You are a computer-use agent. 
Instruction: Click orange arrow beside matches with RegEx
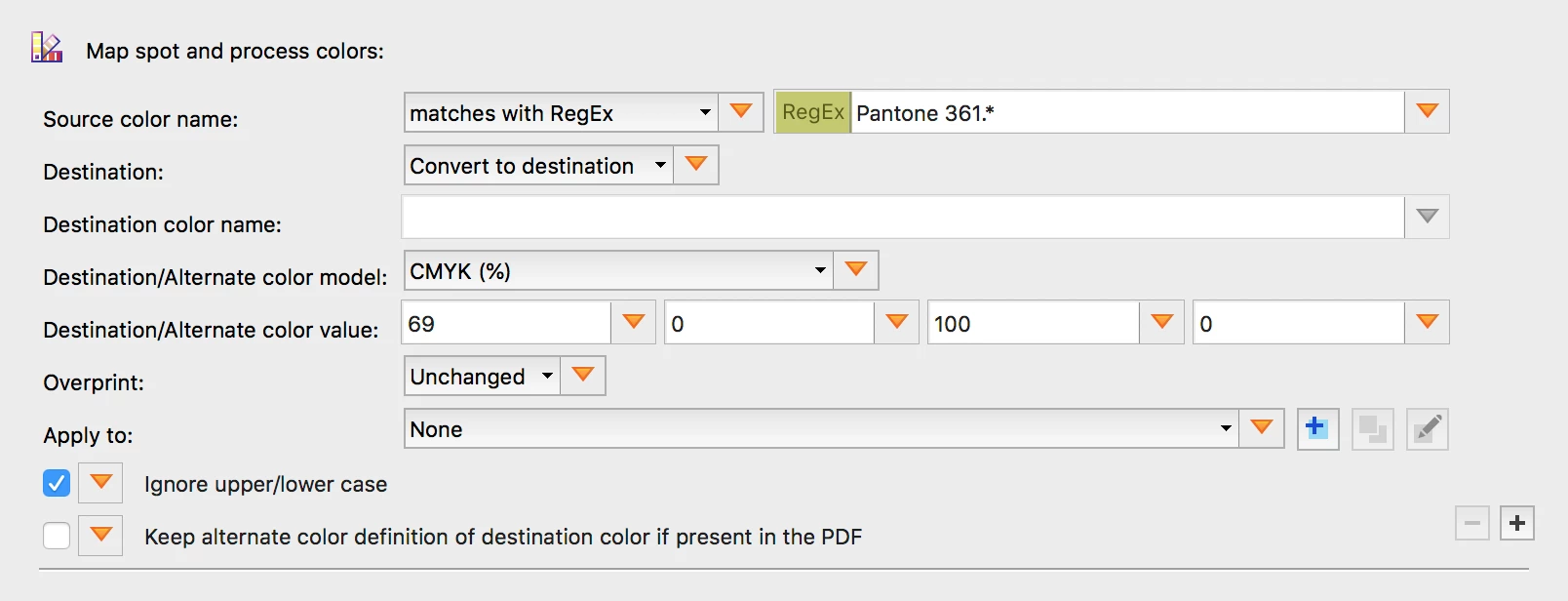[x=741, y=112]
